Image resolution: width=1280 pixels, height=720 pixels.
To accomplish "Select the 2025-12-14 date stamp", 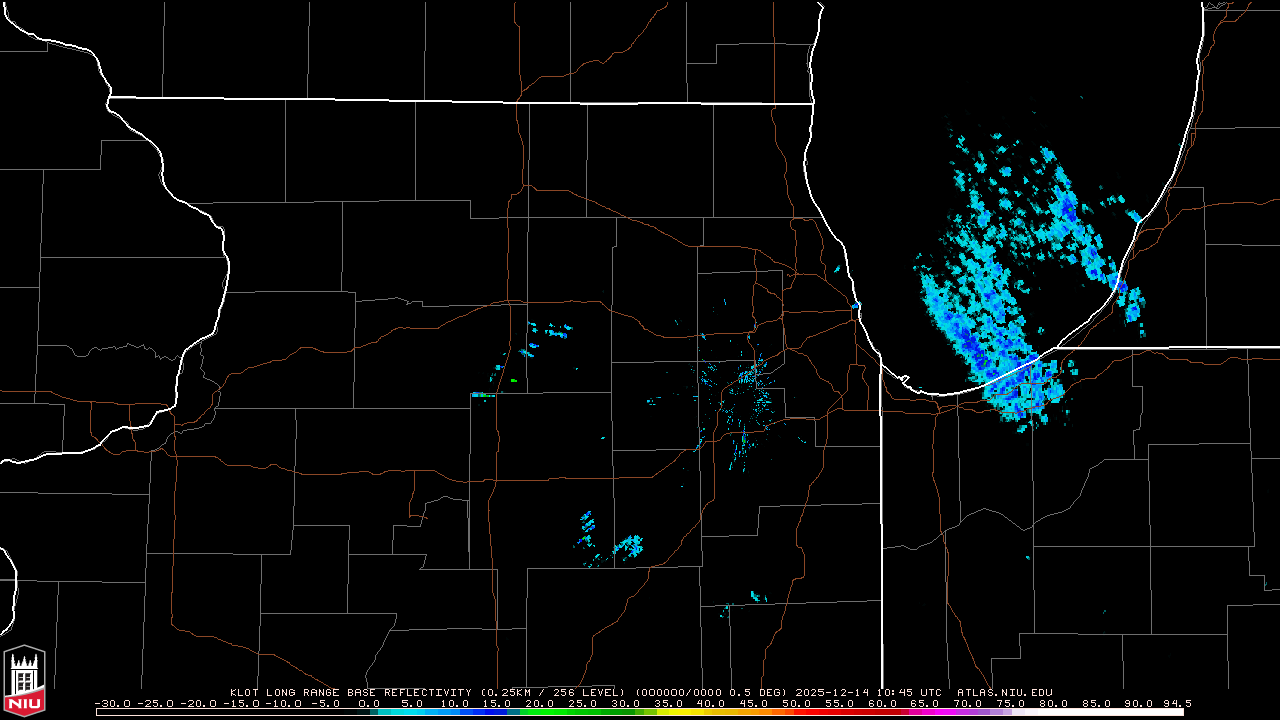I will pyautogui.click(x=836, y=692).
